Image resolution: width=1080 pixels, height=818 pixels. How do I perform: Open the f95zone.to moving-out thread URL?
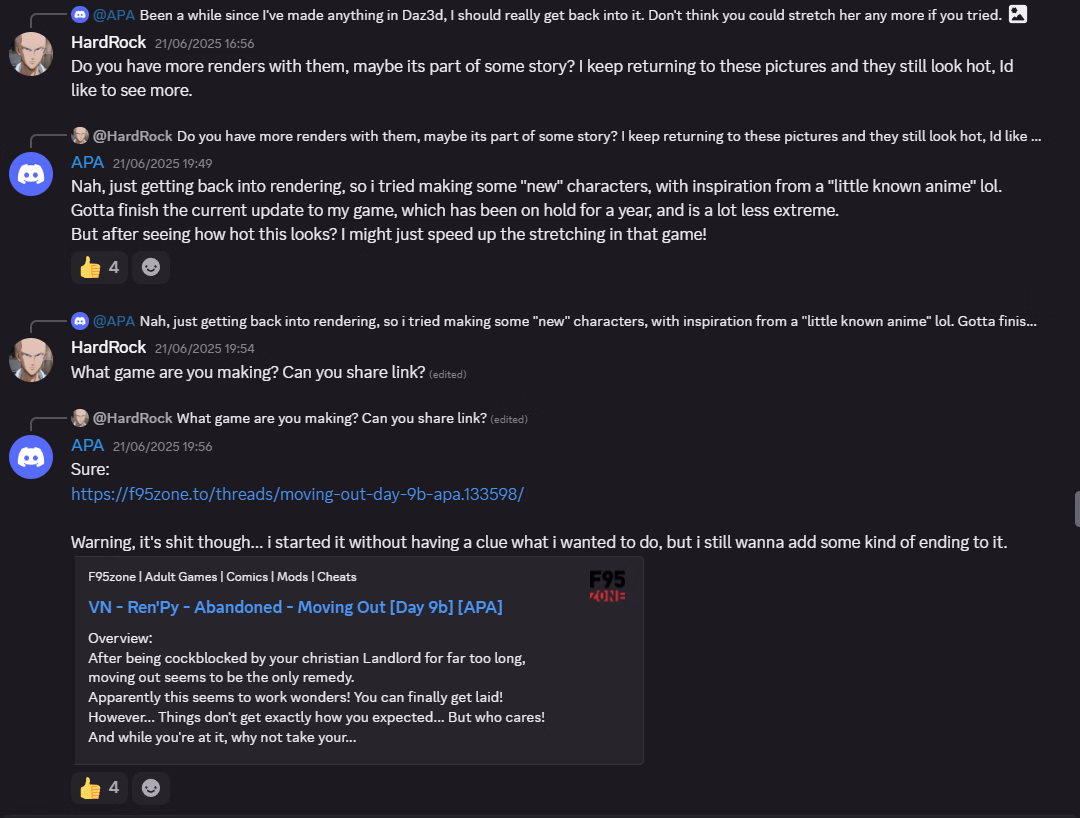pyautogui.click(x=297, y=494)
